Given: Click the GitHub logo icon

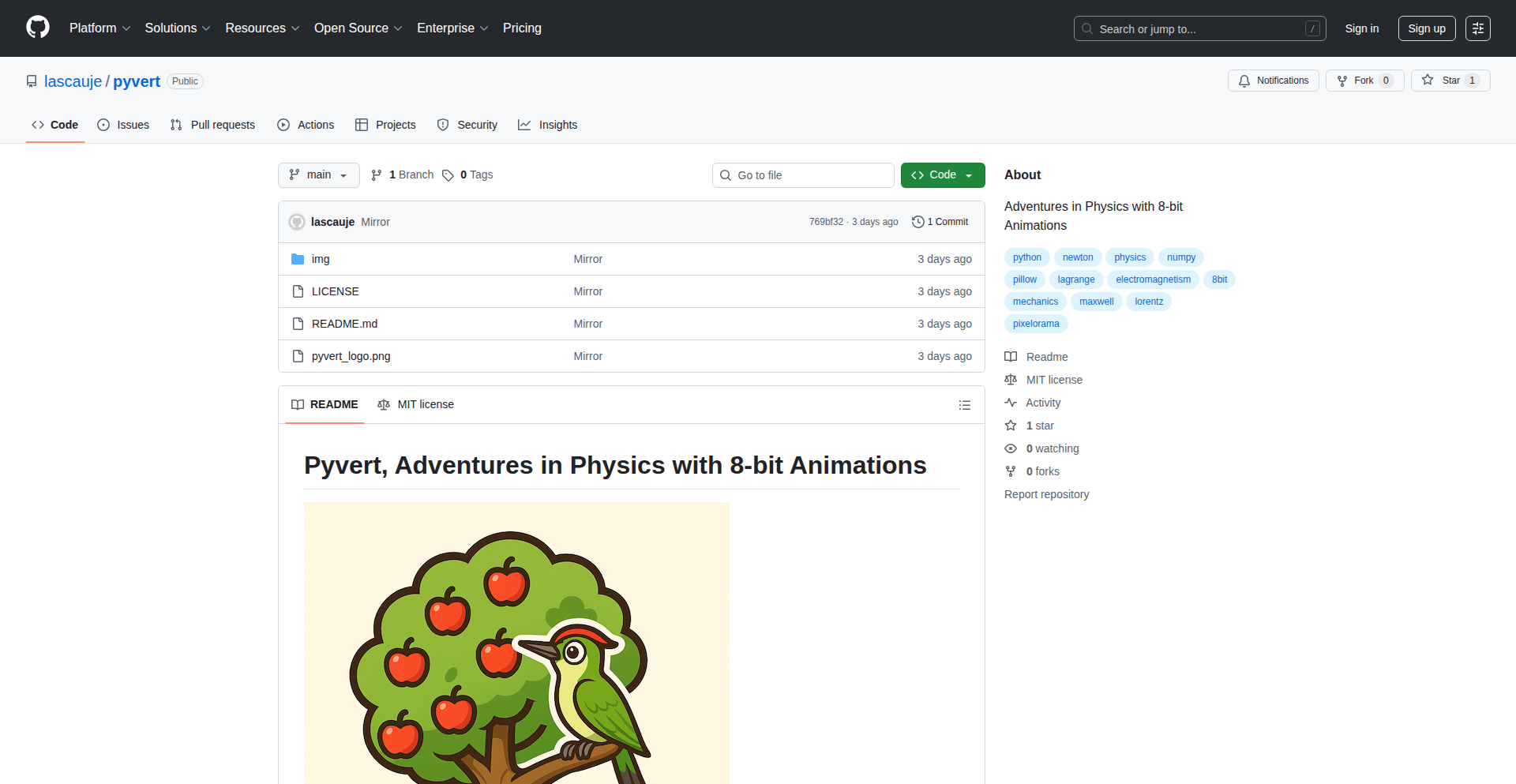Looking at the screenshot, I should coord(38,28).
